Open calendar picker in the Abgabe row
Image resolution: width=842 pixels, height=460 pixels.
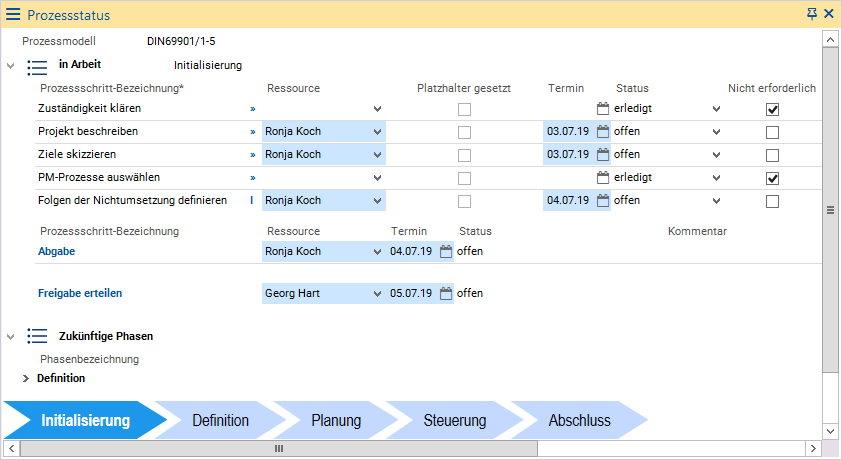point(446,251)
